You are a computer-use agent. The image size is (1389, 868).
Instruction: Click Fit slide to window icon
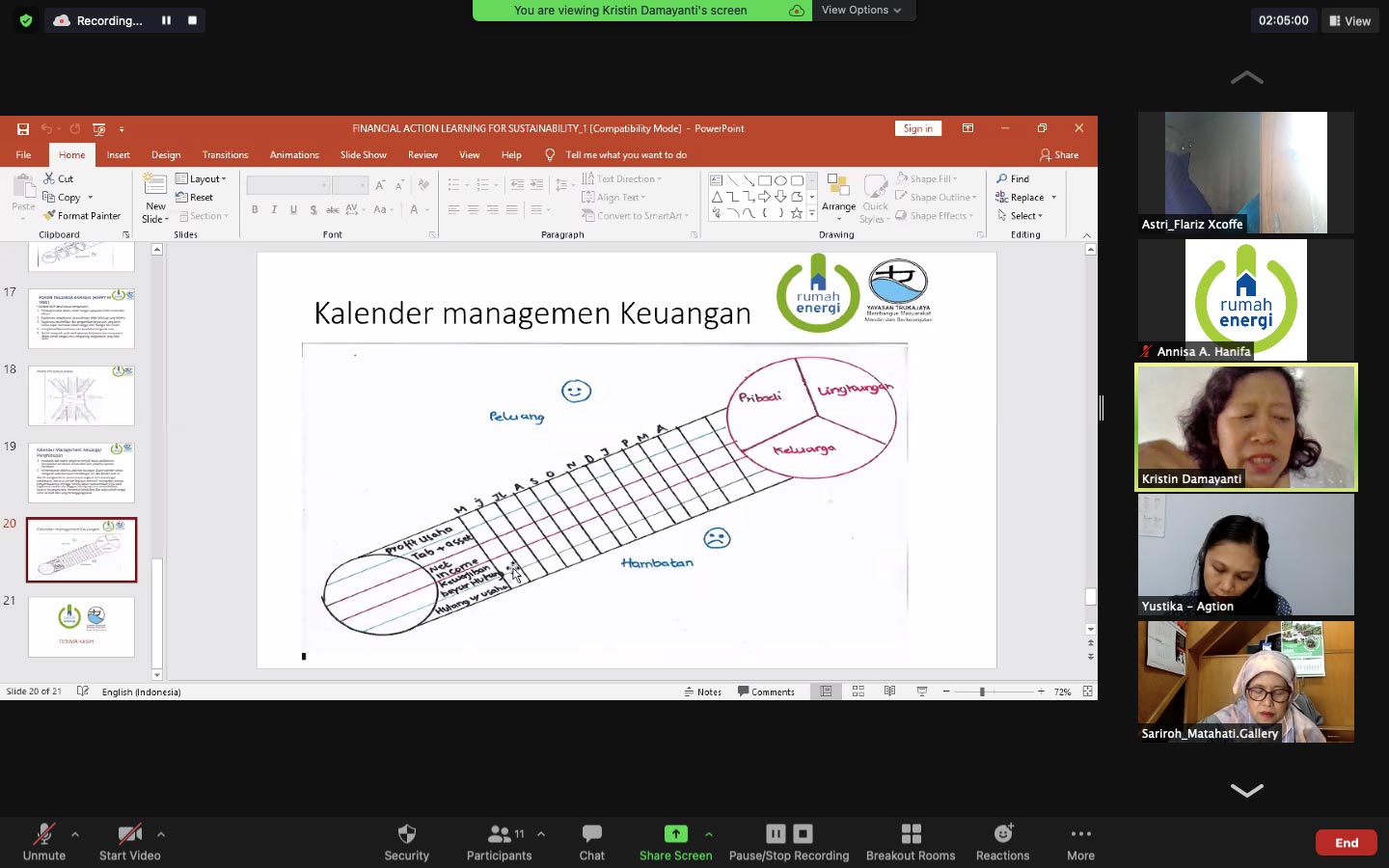pyautogui.click(x=1087, y=692)
